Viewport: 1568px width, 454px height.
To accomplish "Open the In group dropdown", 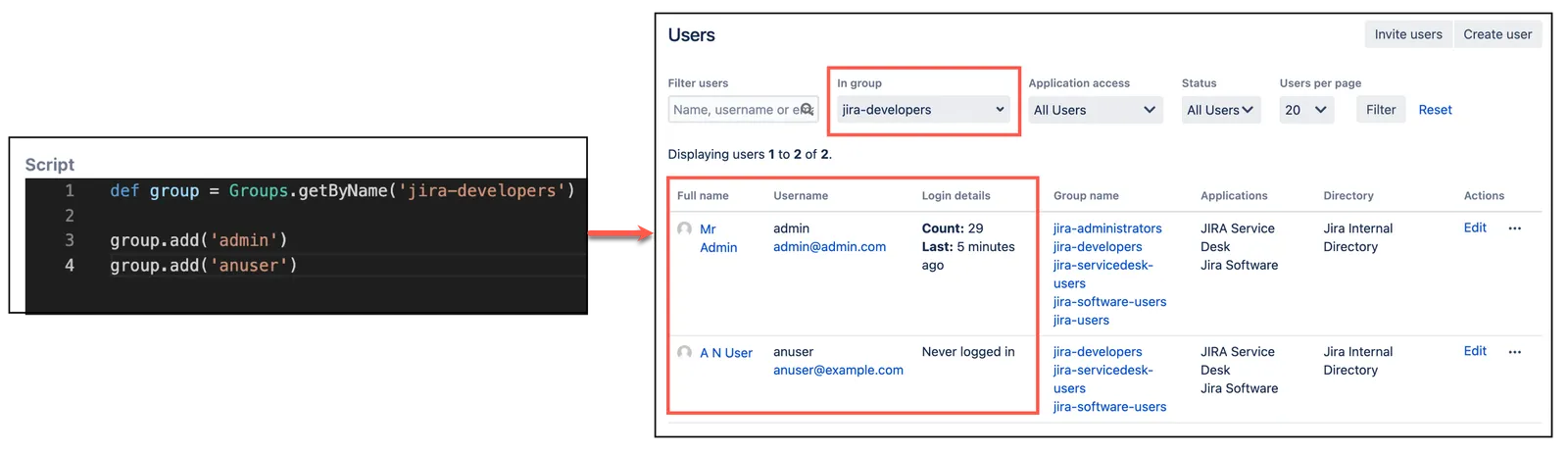I will point(923,110).
